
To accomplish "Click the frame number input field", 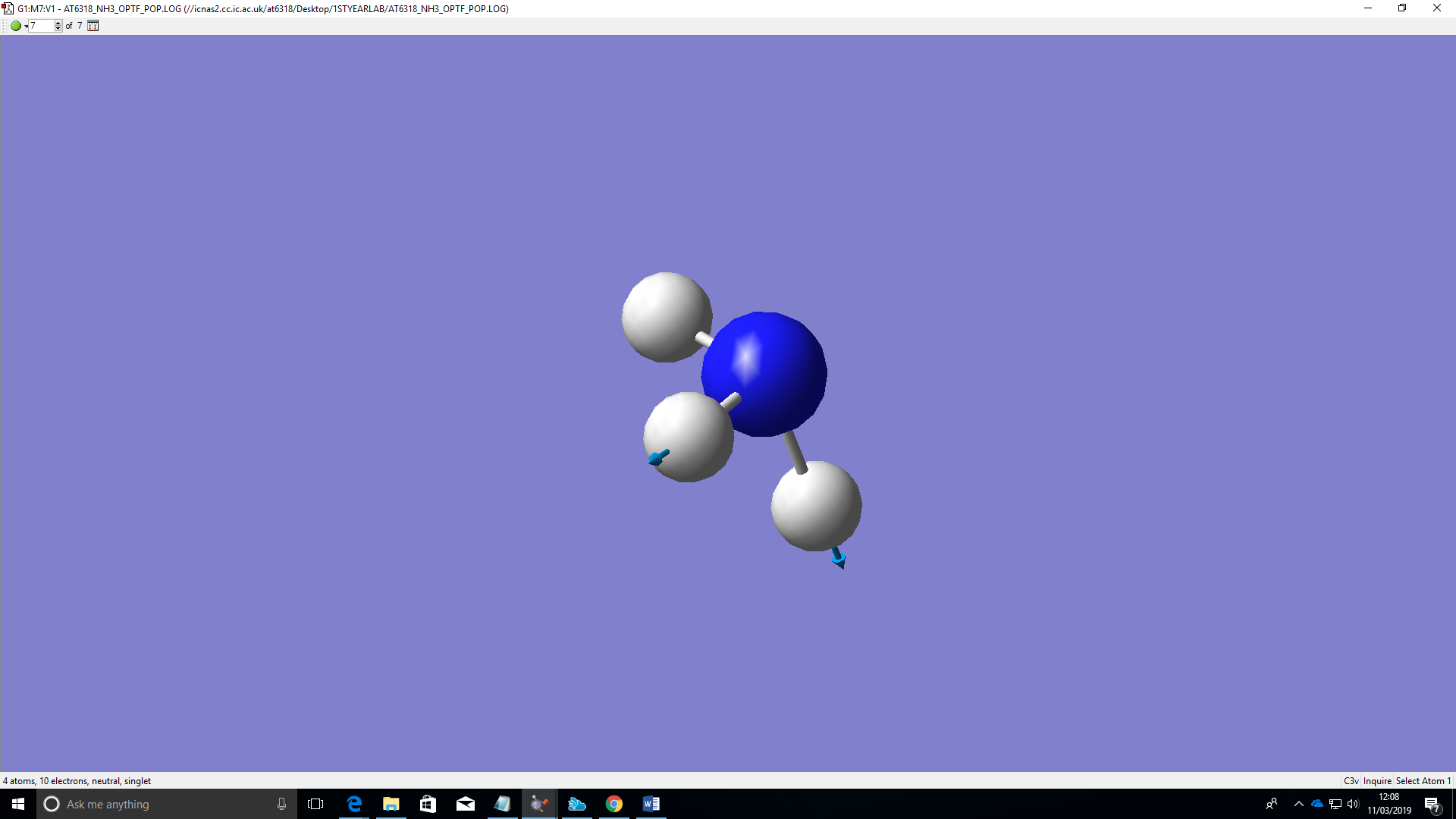I will [41, 26].
